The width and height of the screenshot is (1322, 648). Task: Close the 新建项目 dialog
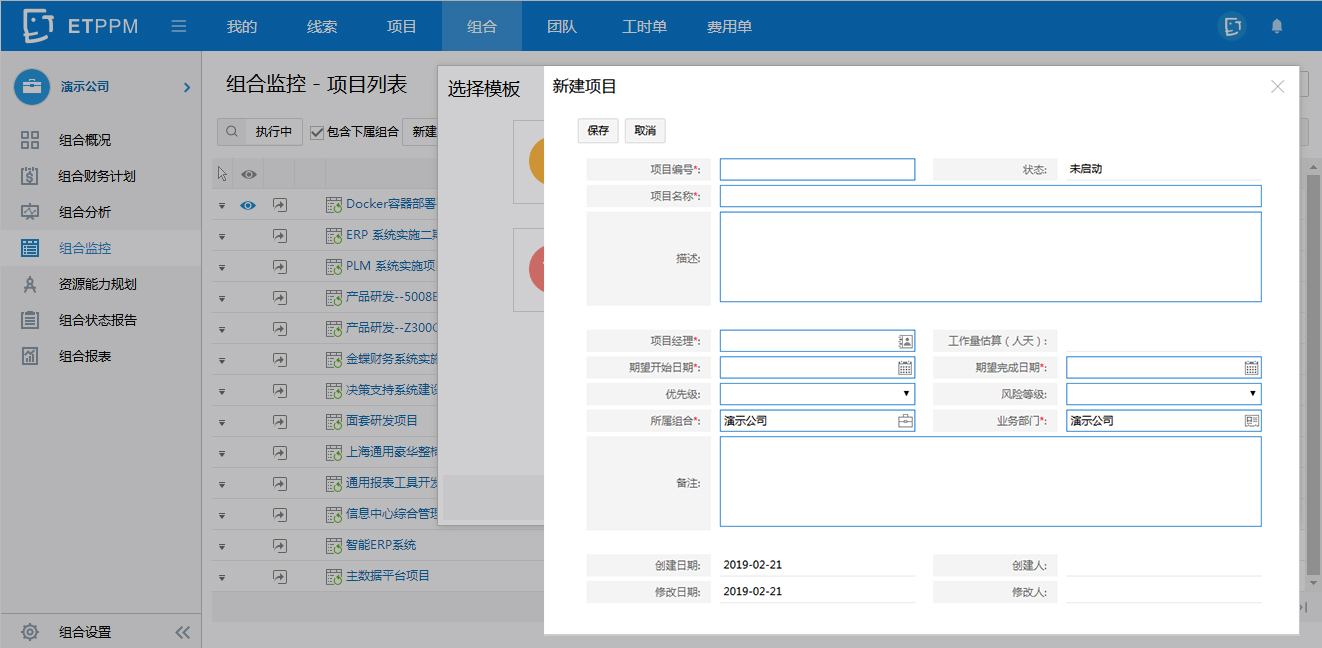coord(1277,87)
